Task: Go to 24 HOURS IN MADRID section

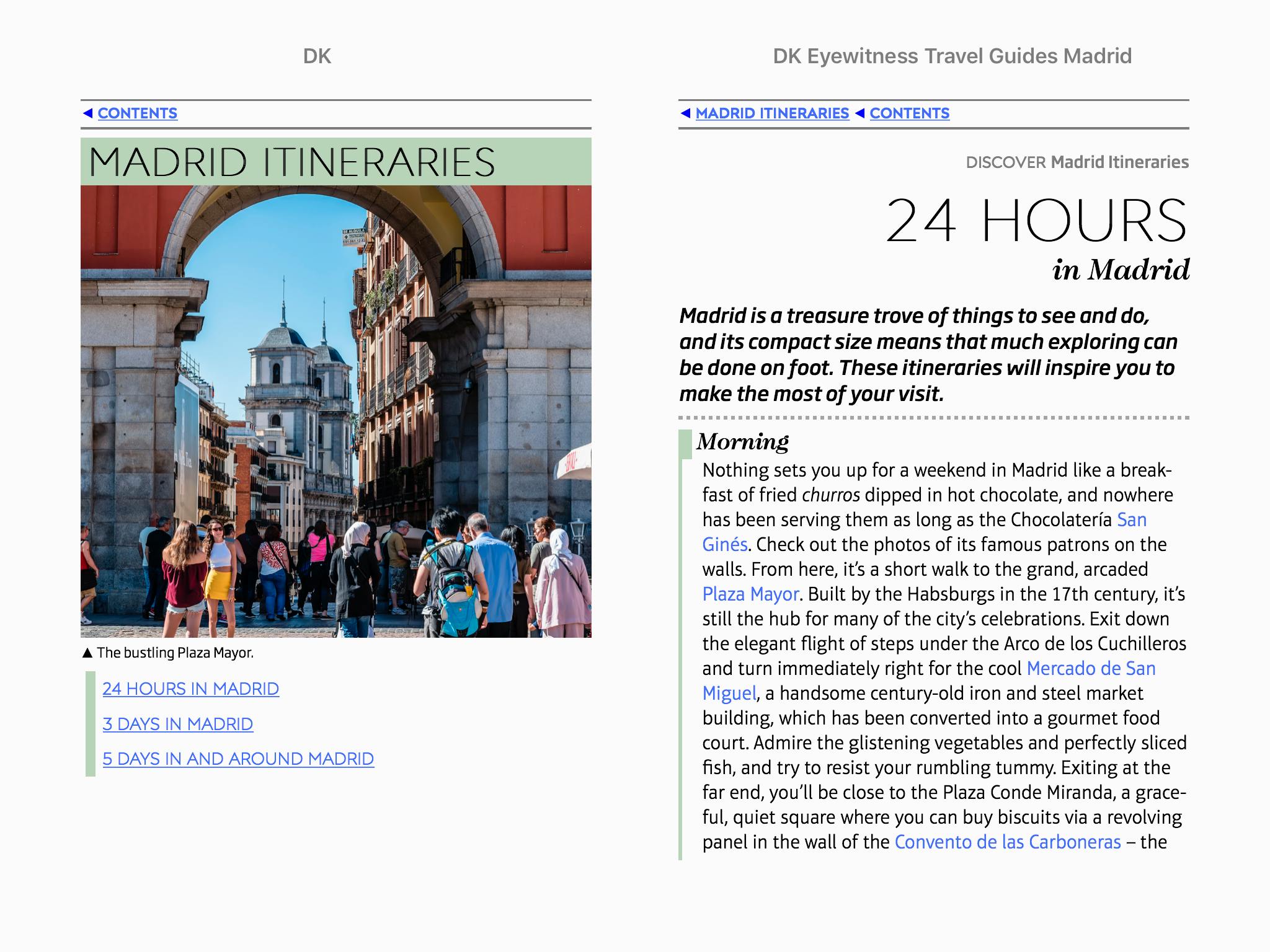Action: click(190, 689)
